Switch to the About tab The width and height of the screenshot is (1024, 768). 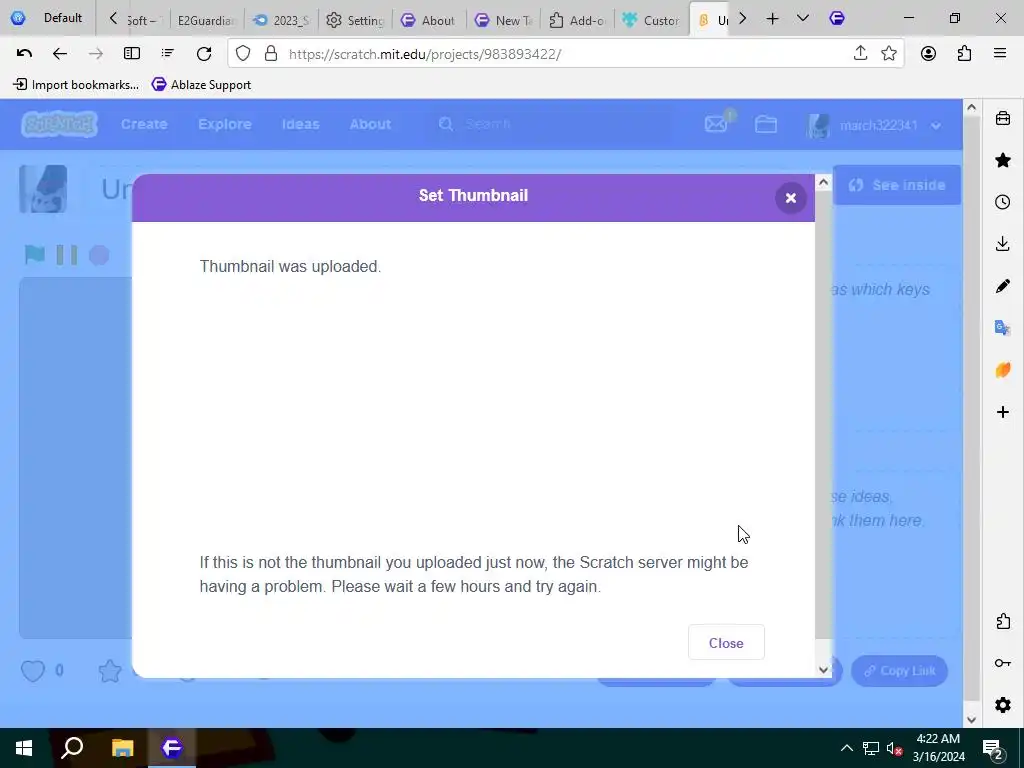430,20
